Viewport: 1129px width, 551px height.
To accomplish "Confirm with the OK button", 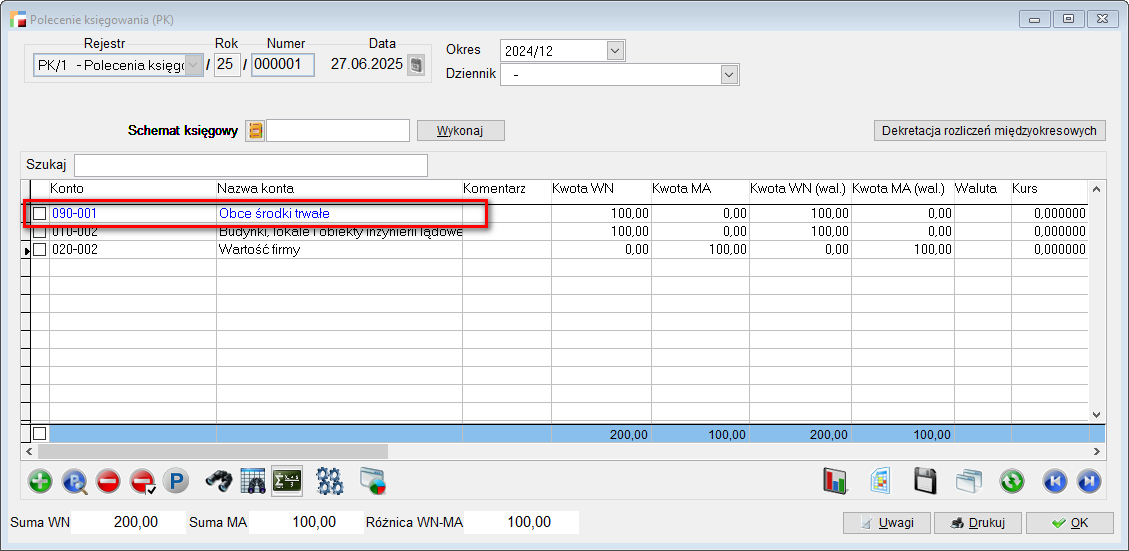I will point(1070,523).
